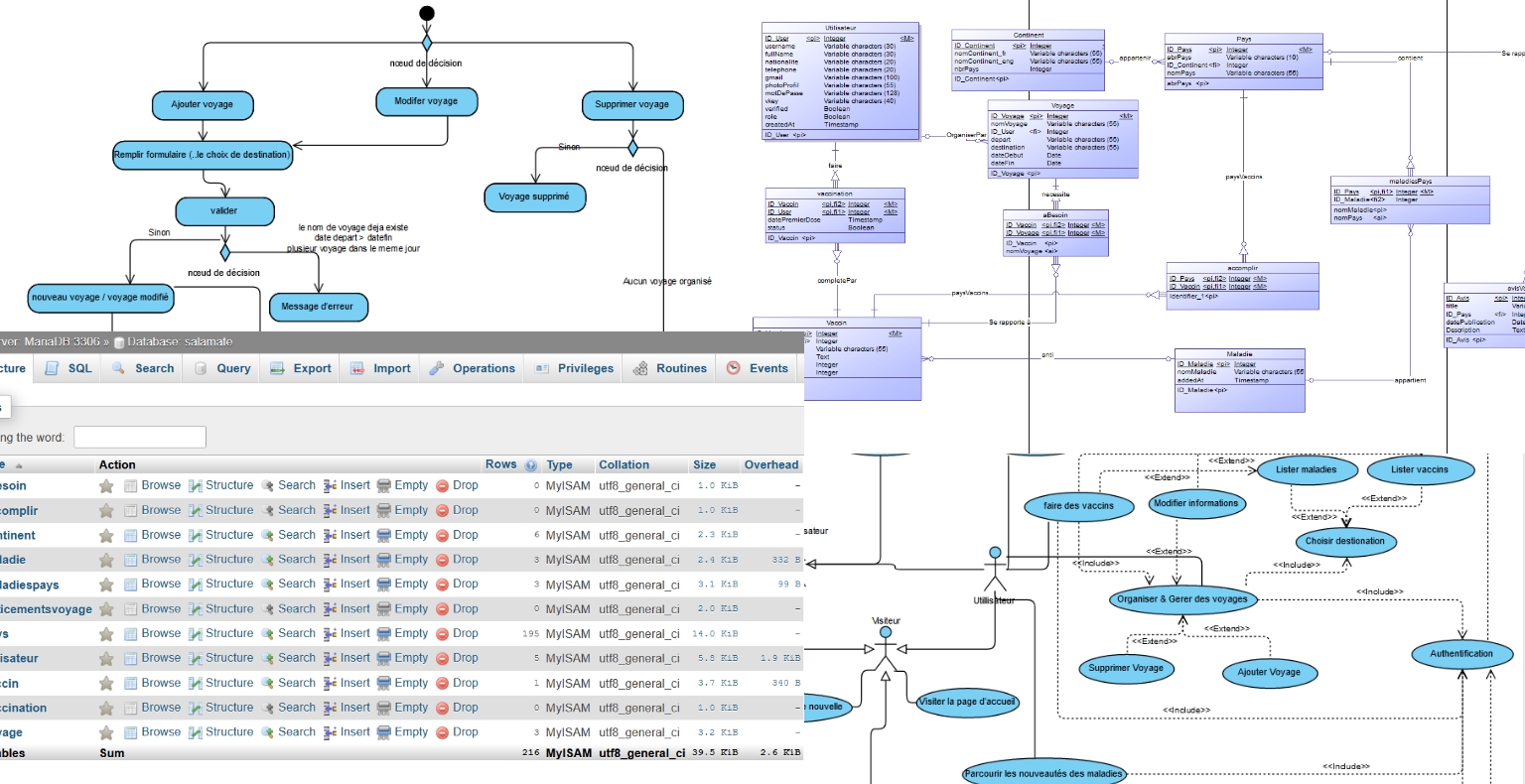Click Empty icon in the utilisateur row
The image size is (1525, 784).
pos(383,658)
